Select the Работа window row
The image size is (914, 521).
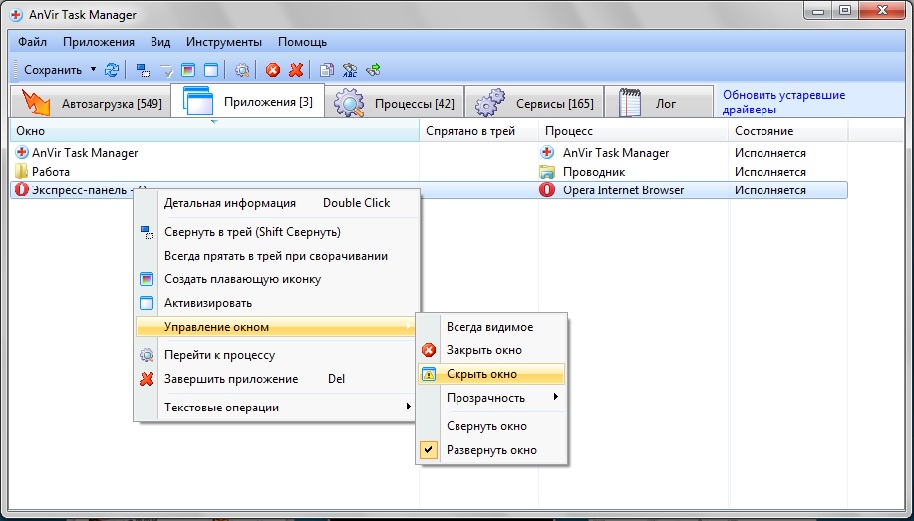tap(428, 171)
